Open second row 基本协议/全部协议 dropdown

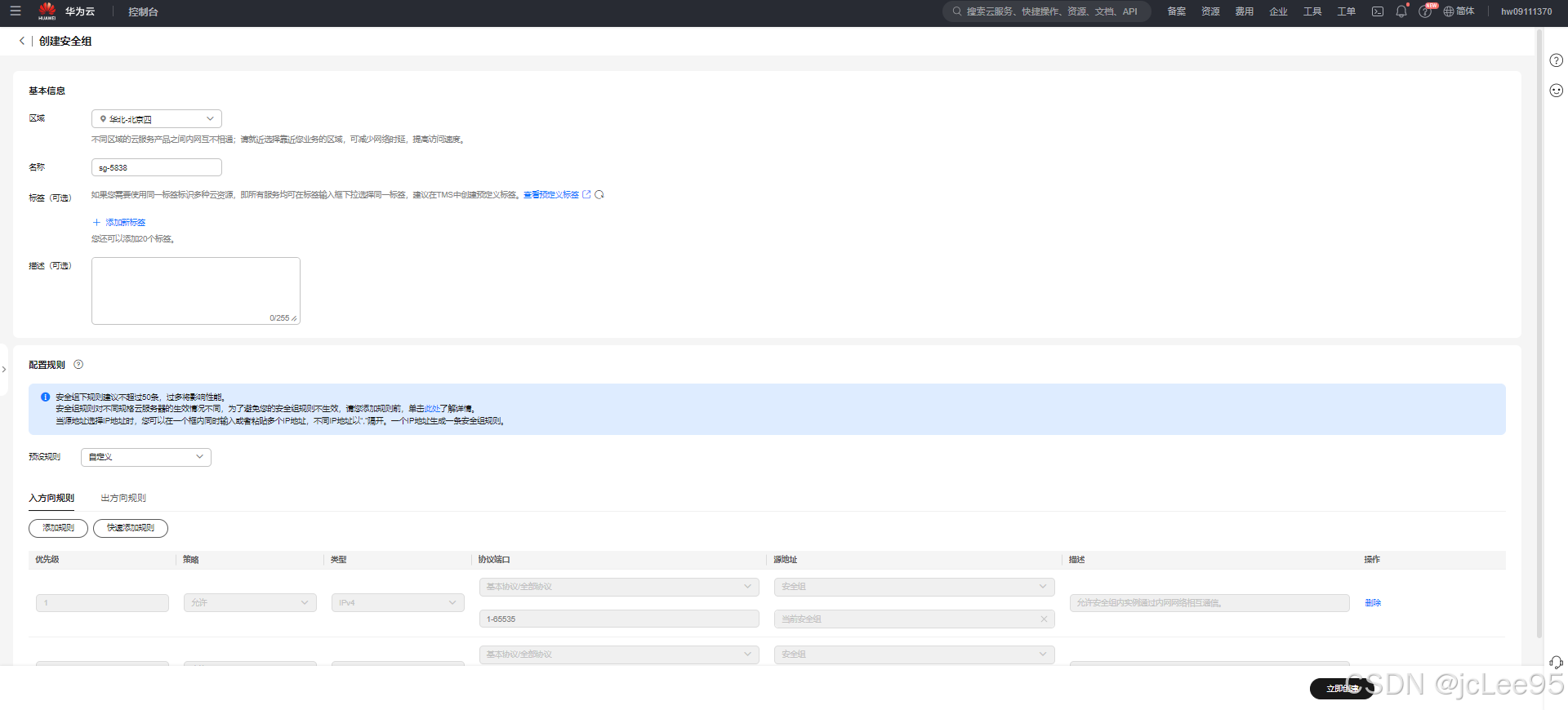(619, 655)
